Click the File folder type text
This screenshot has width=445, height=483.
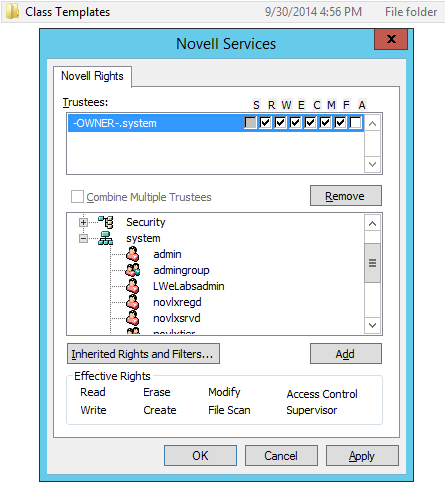tap(411, 12)
